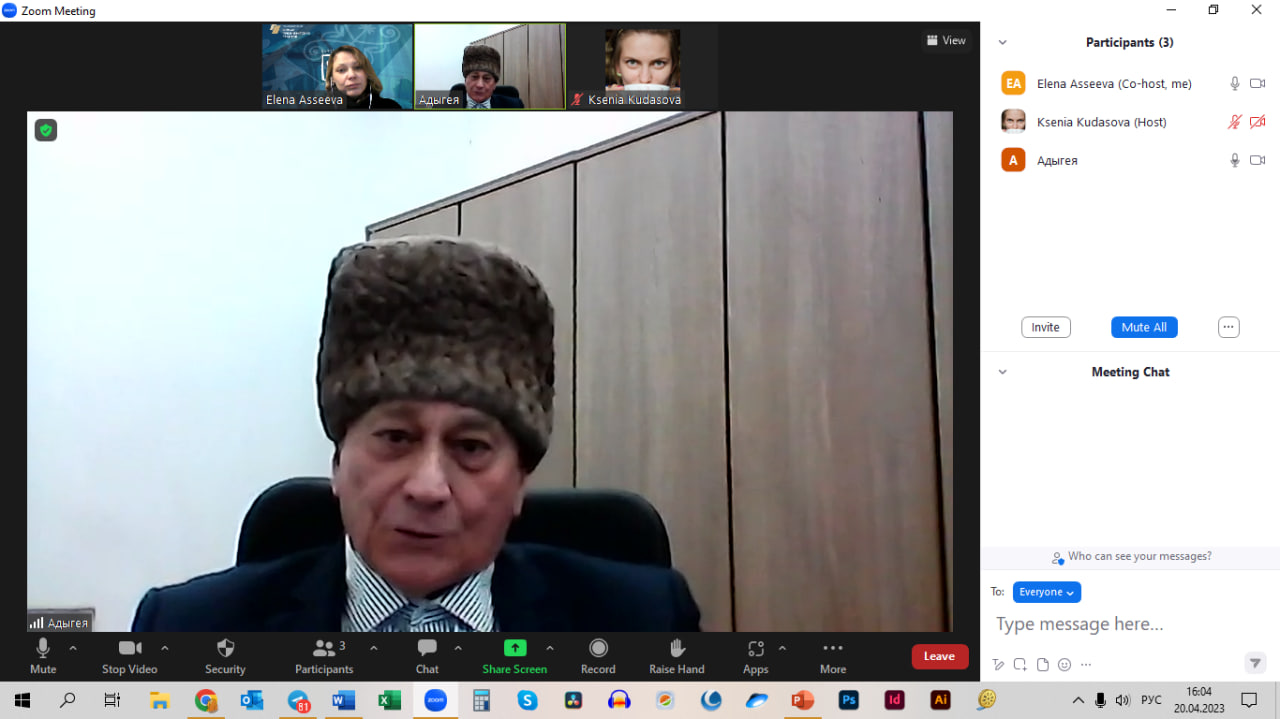
Task: Open the View layout menu
Action: click(945, 41)
